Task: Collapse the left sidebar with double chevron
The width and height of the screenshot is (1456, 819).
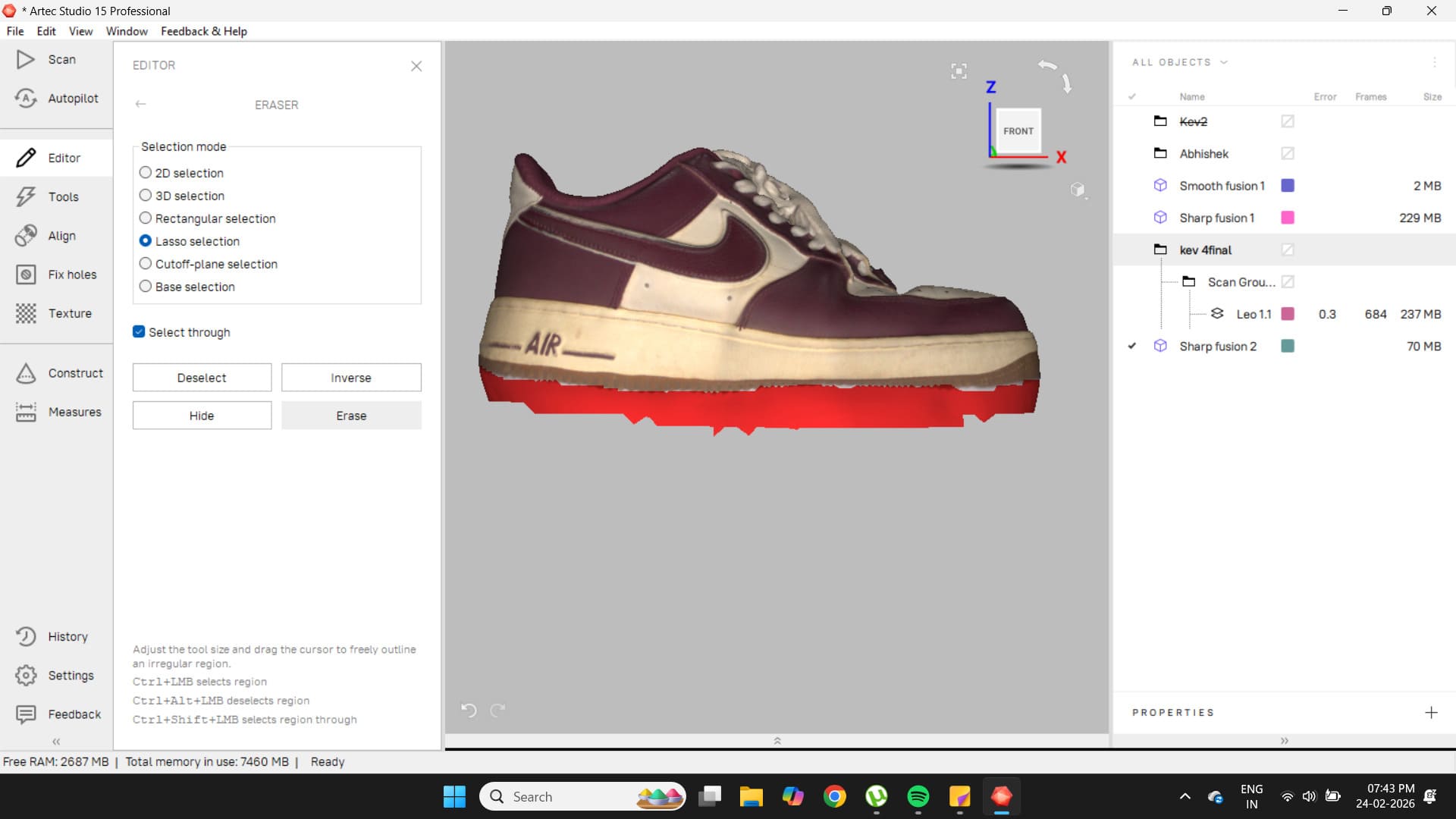Action: pos(56,742)
